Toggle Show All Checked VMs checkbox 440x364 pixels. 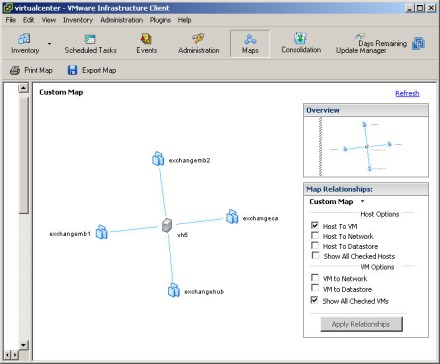314,300
